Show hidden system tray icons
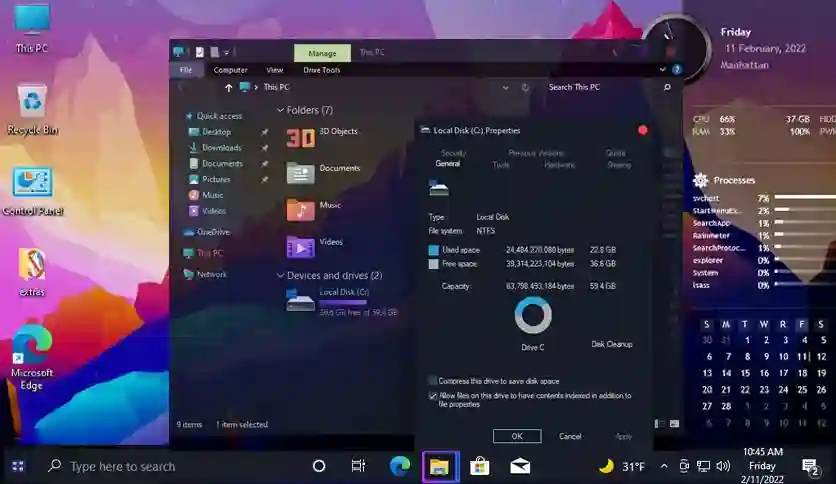836x484 pixels. [x=664, y=466]
